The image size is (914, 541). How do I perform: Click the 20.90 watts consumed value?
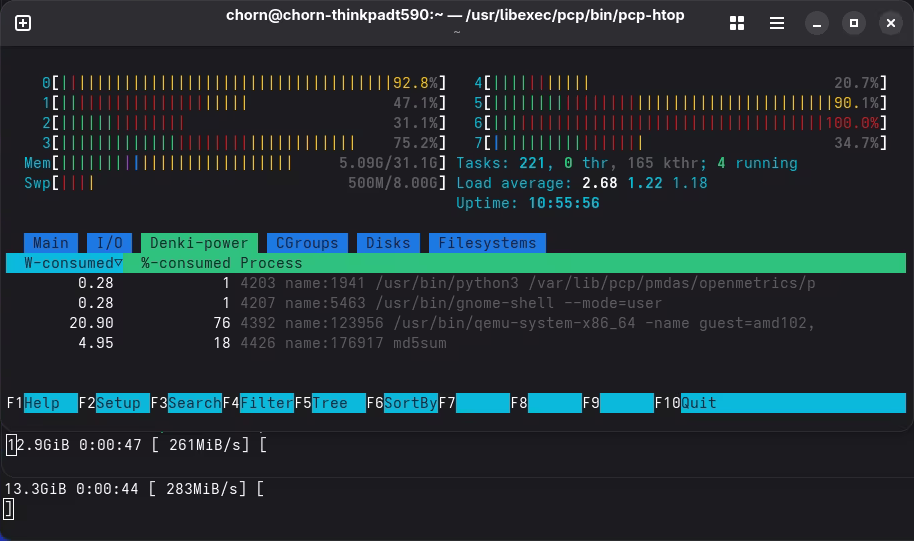tap(92, 323)
